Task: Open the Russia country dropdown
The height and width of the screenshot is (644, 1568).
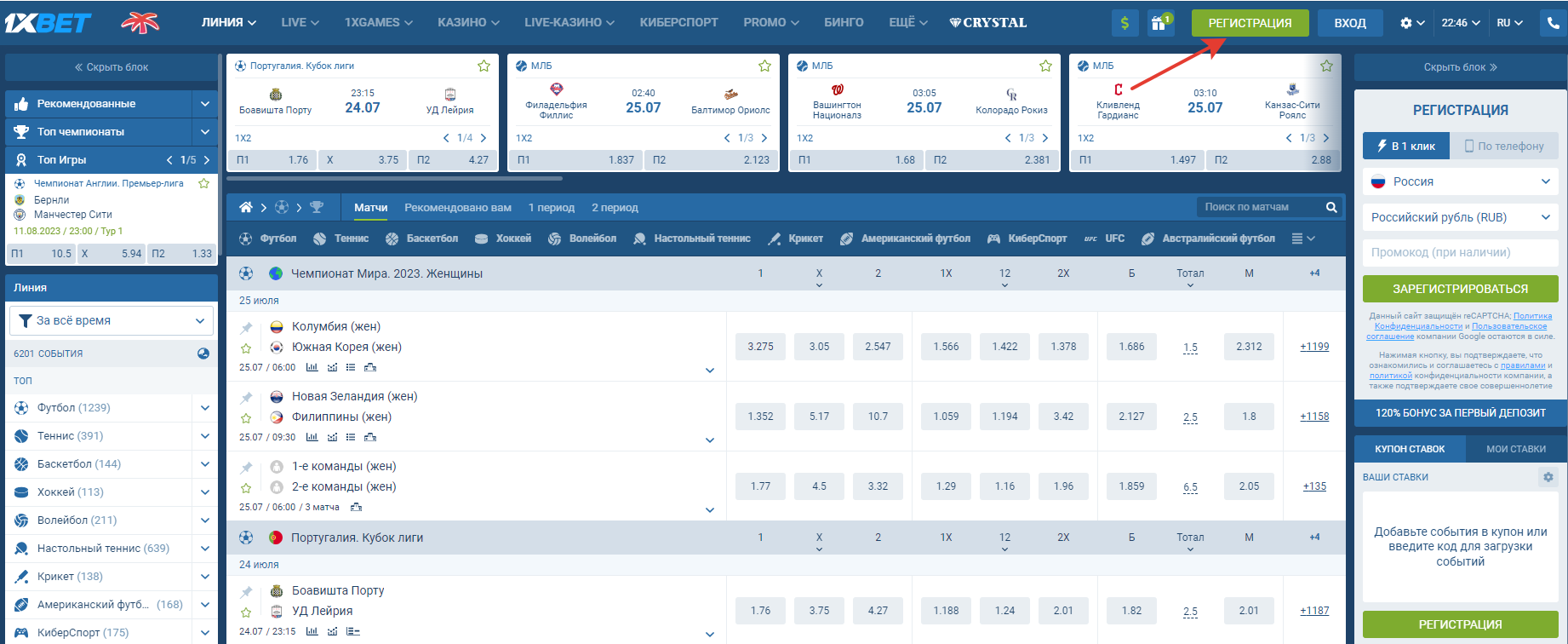Action: (1460, 181)
